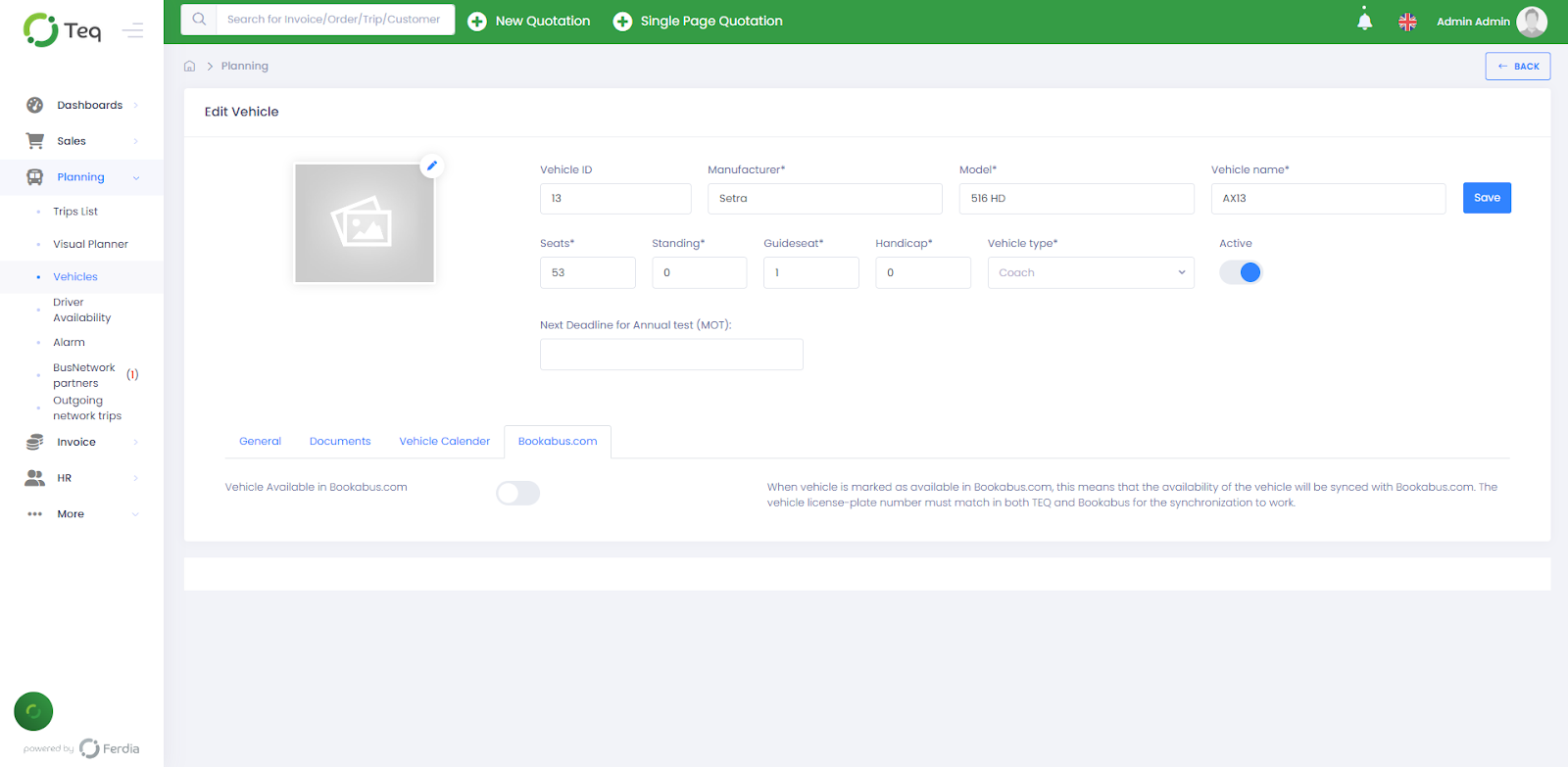Open the Vehicle Calender tab
Image resolution: width=1568 pixels, height=767 pixels.
click(444, 442)
